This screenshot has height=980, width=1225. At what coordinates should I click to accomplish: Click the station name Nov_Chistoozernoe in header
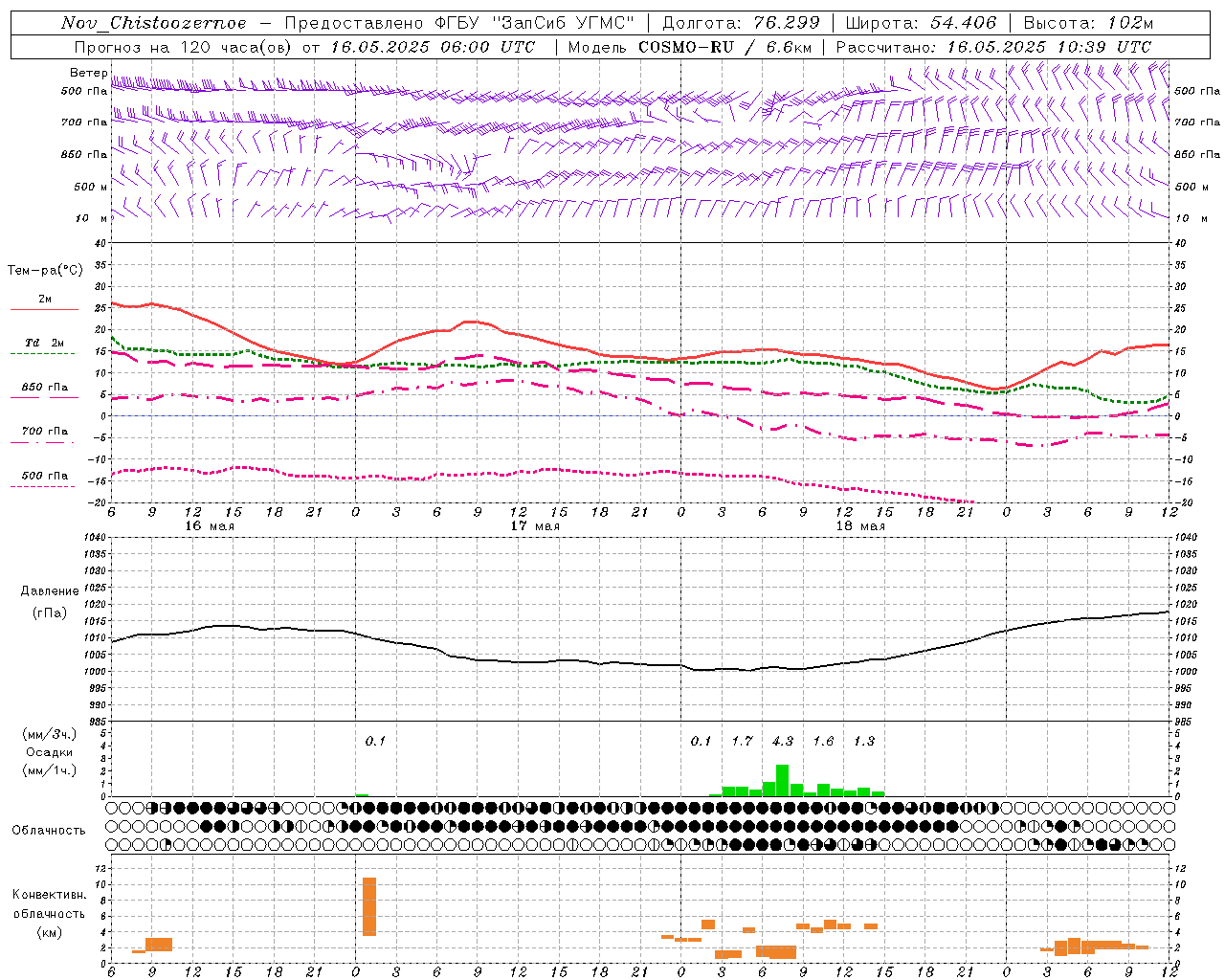click(x=153, y=23)
